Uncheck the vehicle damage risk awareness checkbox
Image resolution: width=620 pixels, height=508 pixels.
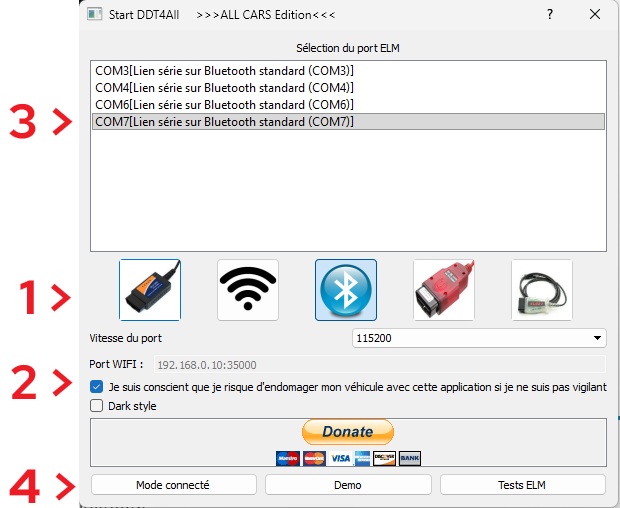tap(96, 386)
